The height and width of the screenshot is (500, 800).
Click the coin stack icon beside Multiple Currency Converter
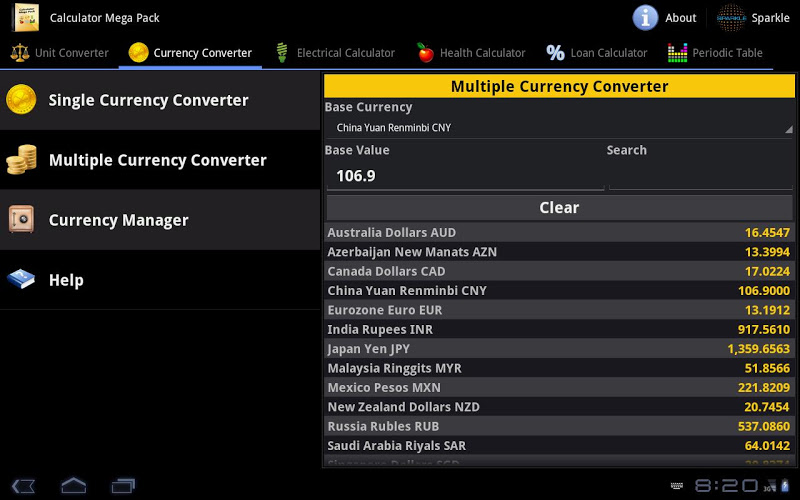click(21, 160)
